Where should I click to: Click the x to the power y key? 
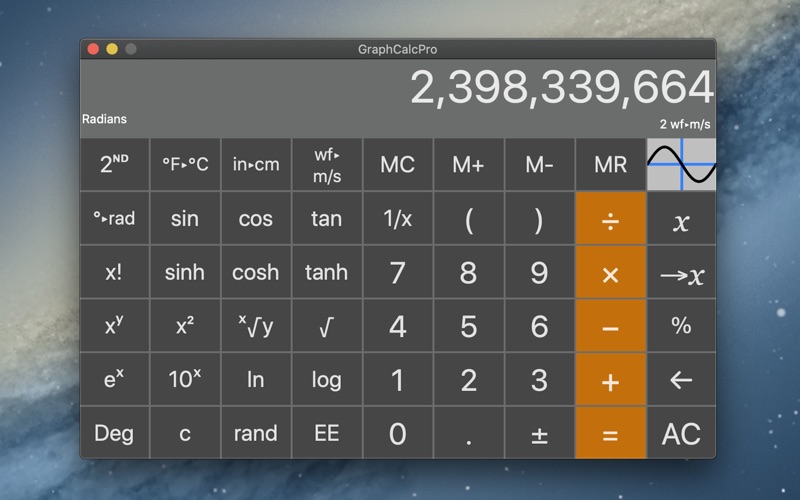(114, 326)
